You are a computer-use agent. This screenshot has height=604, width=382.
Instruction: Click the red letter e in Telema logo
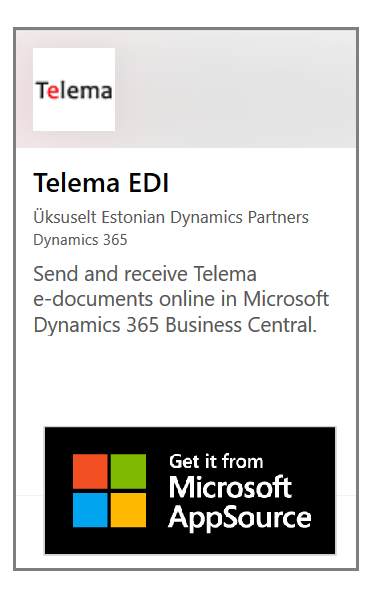tap(53, 91)
